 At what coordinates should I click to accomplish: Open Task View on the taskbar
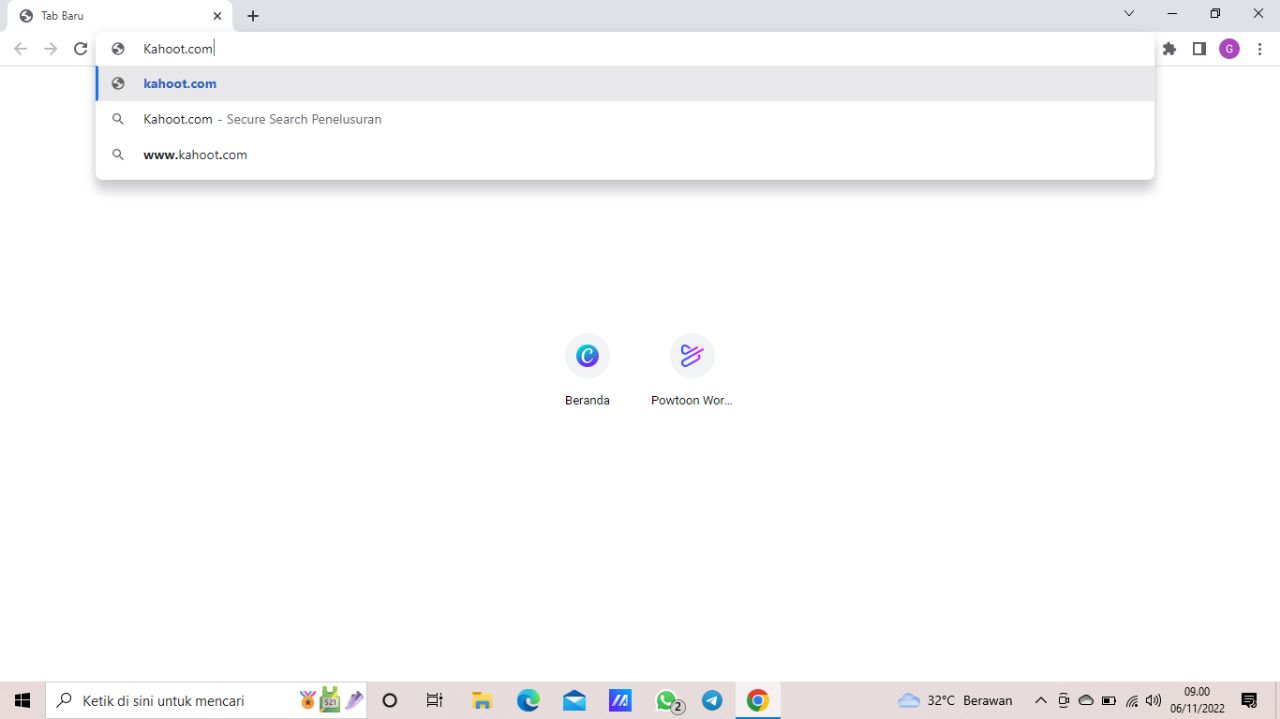tap(435, 701)
